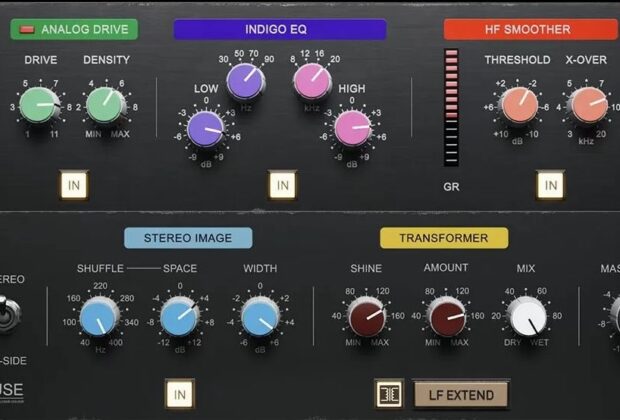Click the LF EXTEND button

coord(461,393)
